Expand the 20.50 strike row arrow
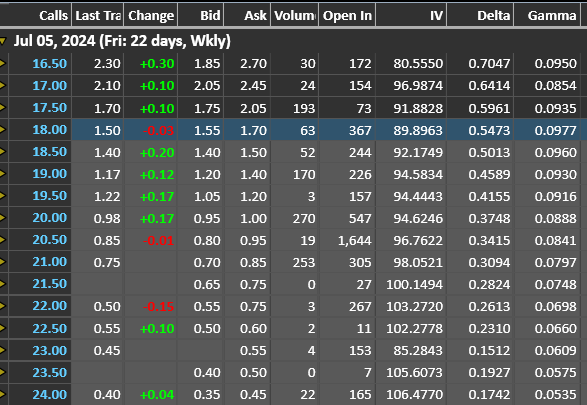Image resolution: width=587 pixels, height=405 pixels. point(3,240)
